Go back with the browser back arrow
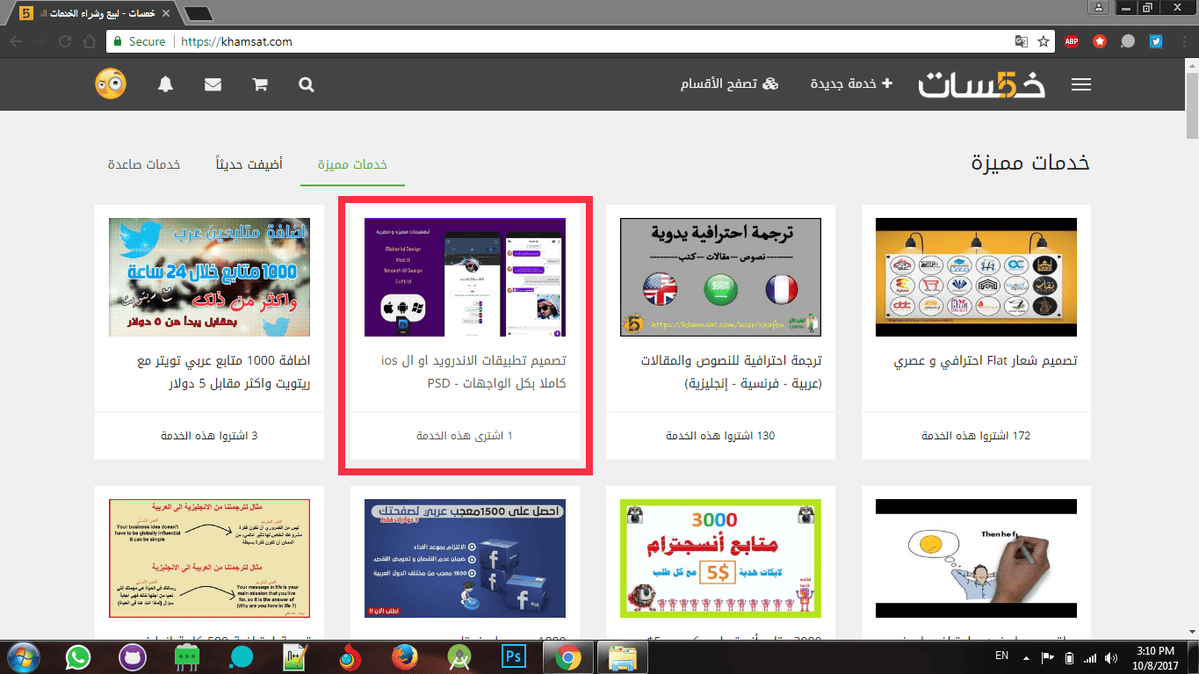This screenshot has width=1199, height=674. coord(16,41)
